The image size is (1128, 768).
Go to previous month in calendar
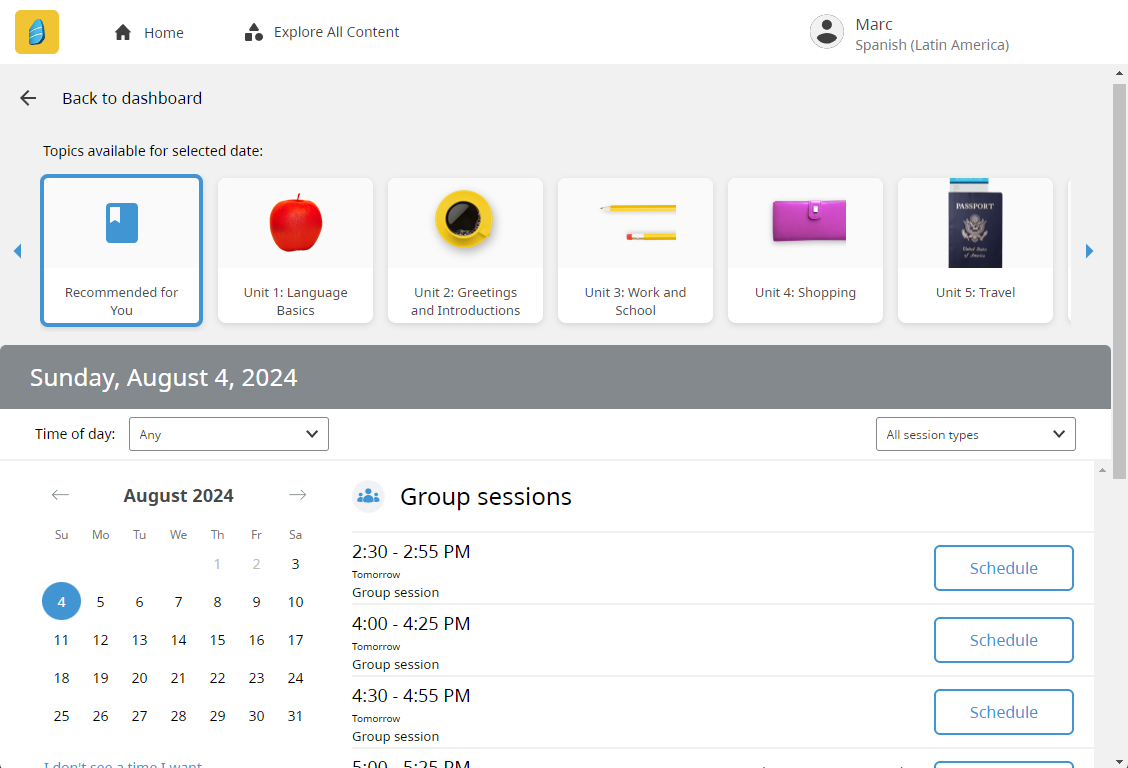[x=60, y=495]
